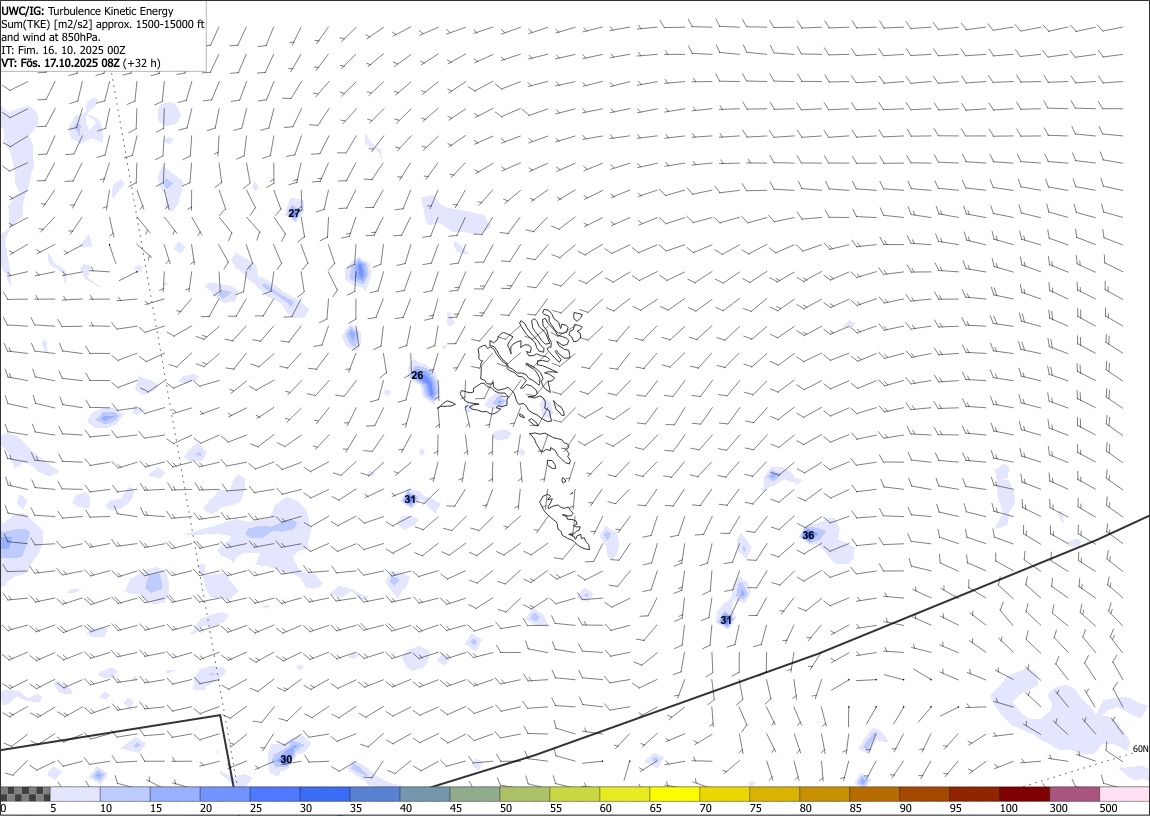Click the 'Sum(TKE) [m2/s2] approx. 1500-15000 ft' line

(x=103, y=24)
